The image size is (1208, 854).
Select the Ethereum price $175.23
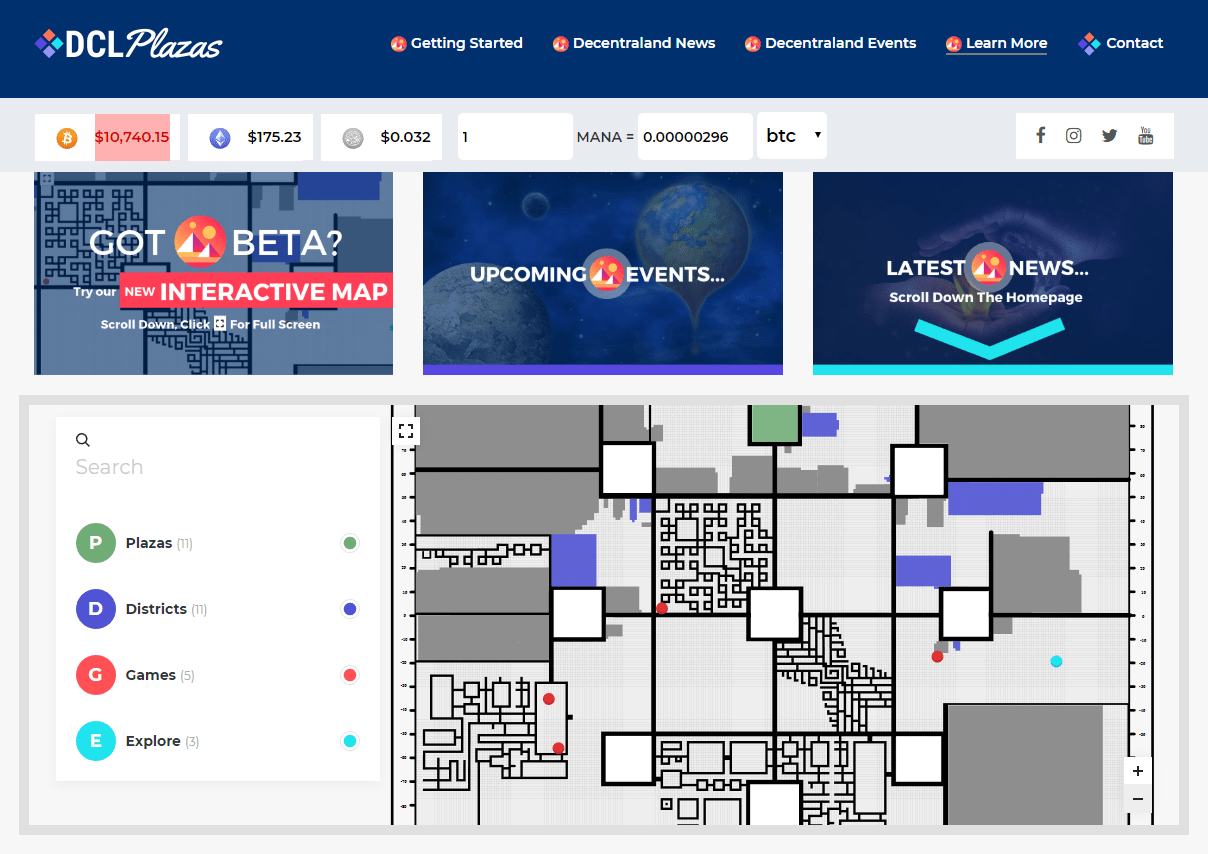[x=274, y=137]
